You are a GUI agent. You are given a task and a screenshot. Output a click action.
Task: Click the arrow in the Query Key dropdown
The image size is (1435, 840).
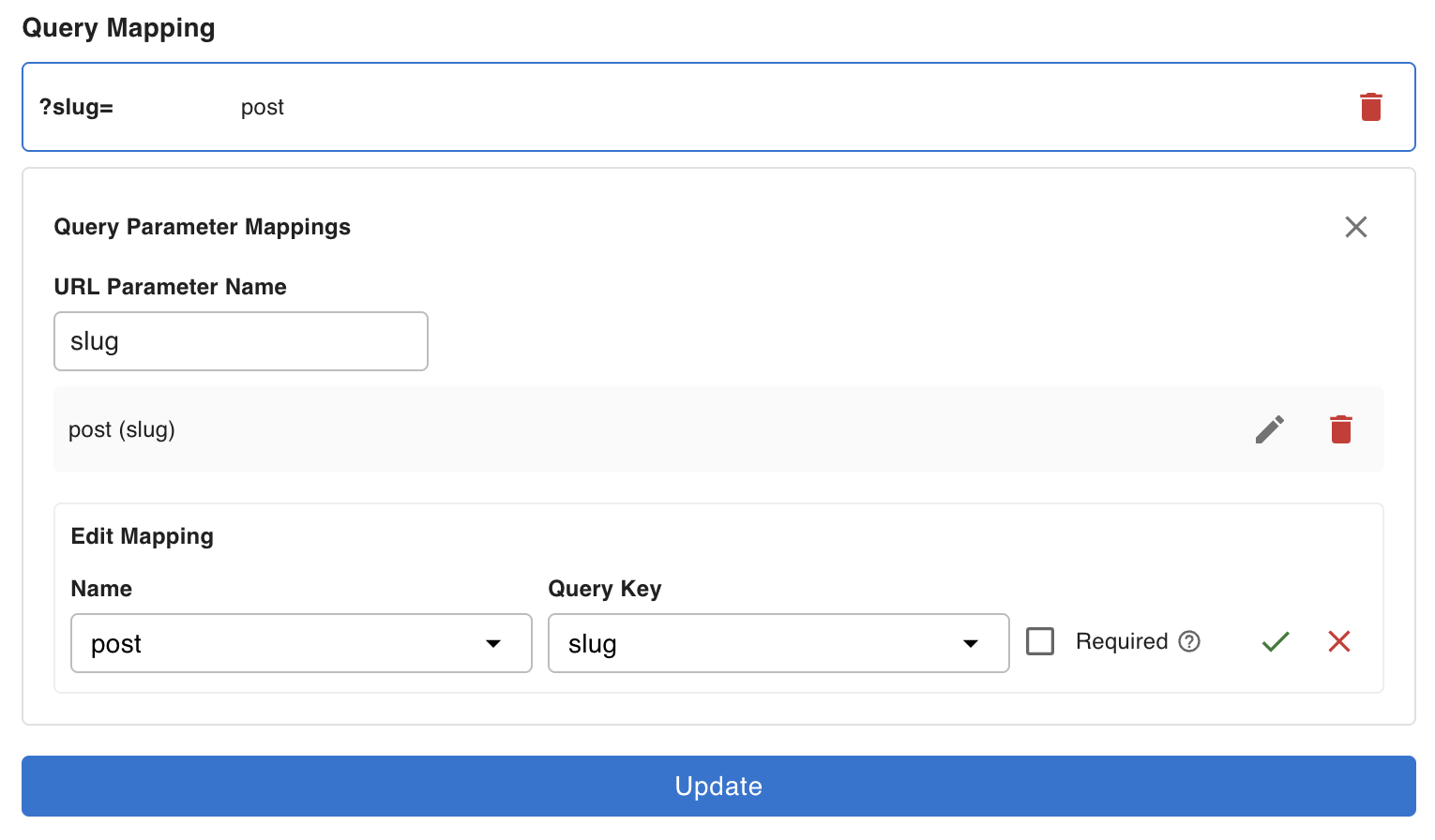coord(971,643)
